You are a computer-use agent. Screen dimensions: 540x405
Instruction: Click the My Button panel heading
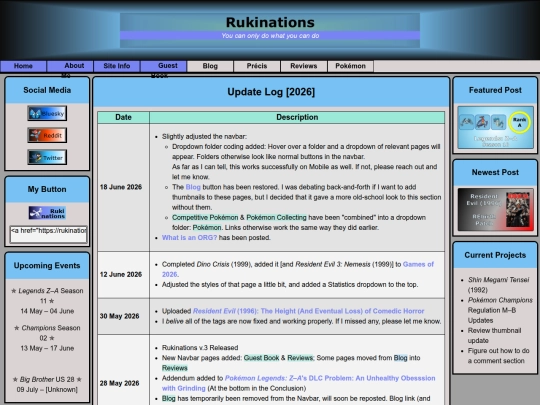click(47, 189)
